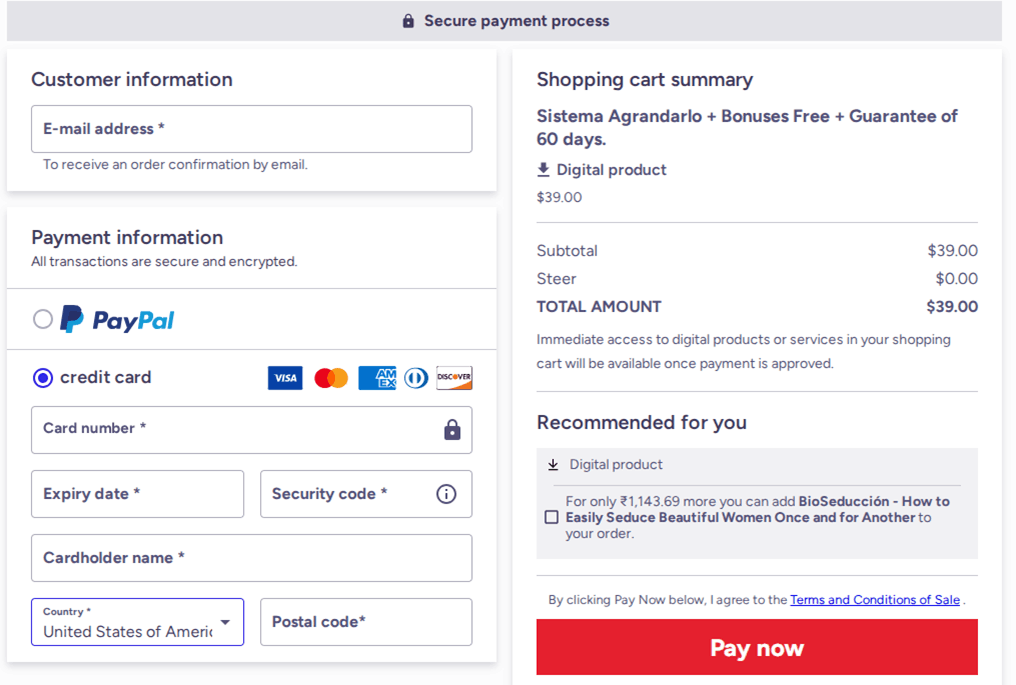The image size is (1016, 685).
Task: Click the Visa card icon
Action: click(x=285, y=378)
